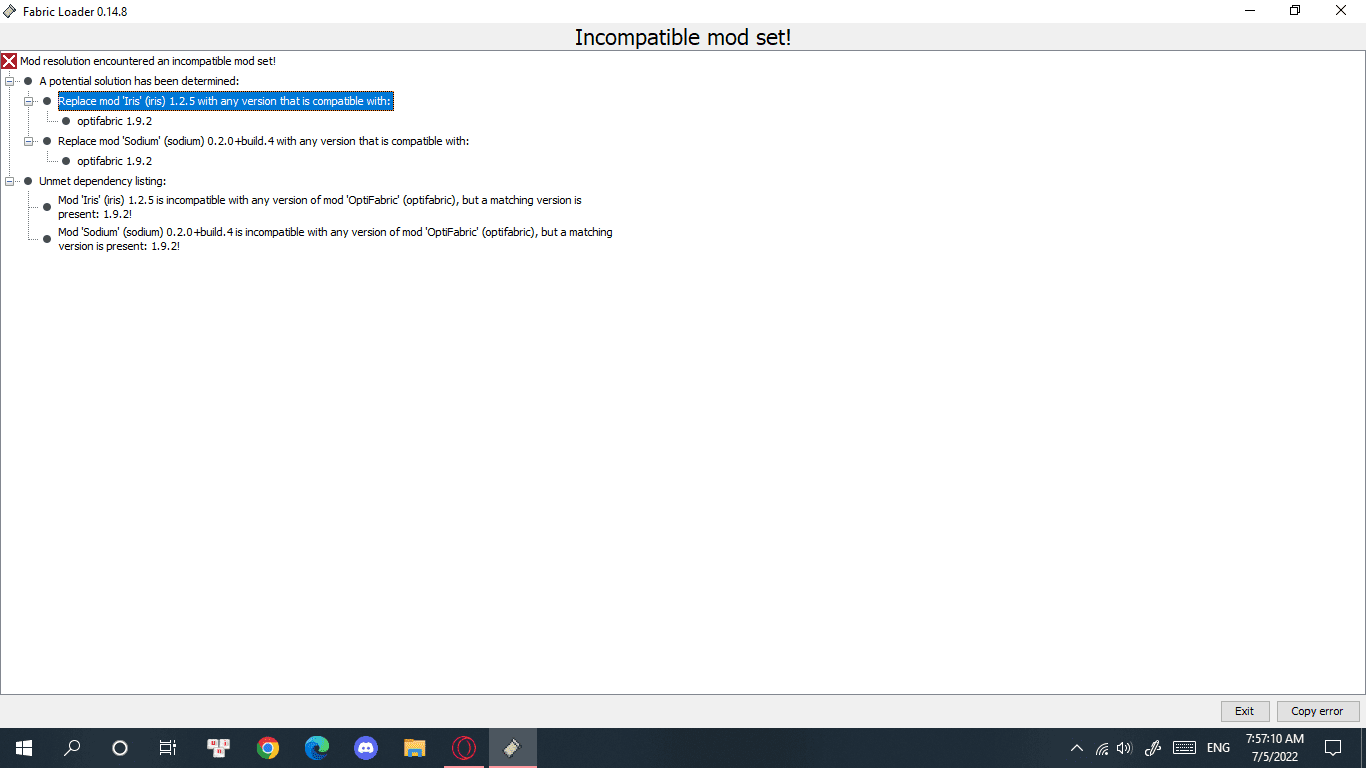Select the 'Unmet dependency listing:' row

[x=102, y=181]
